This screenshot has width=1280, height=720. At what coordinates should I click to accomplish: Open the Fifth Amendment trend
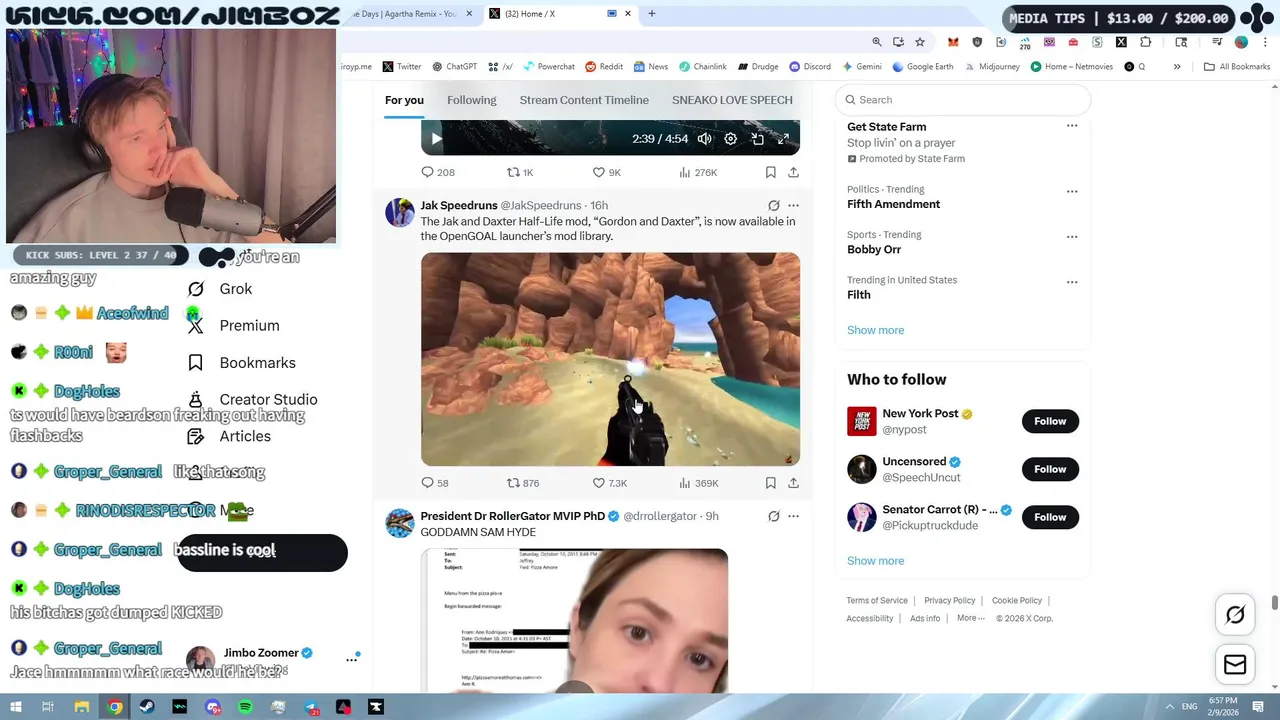893,204
